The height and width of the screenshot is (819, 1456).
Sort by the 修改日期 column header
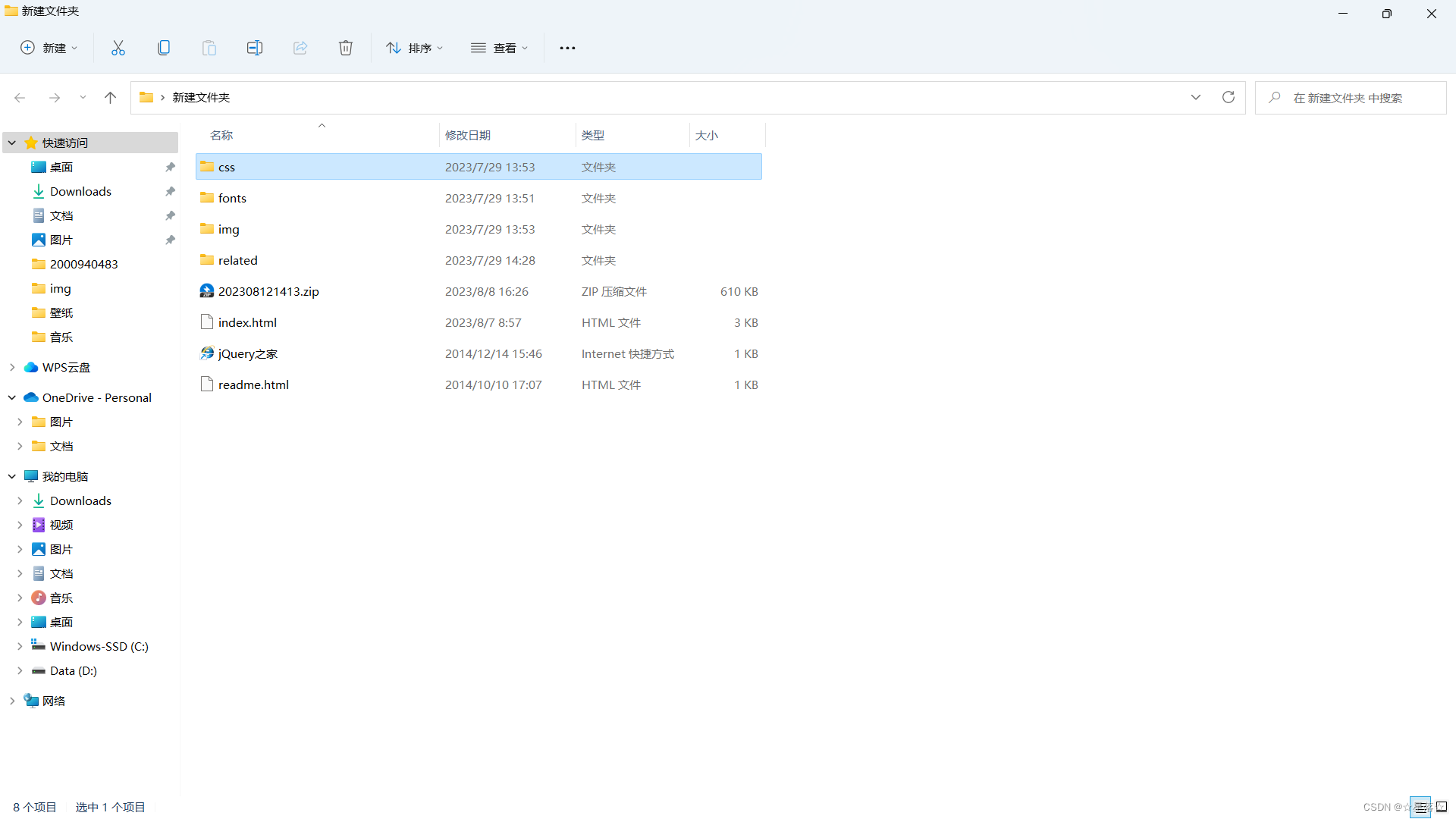(x=468, y=135)
